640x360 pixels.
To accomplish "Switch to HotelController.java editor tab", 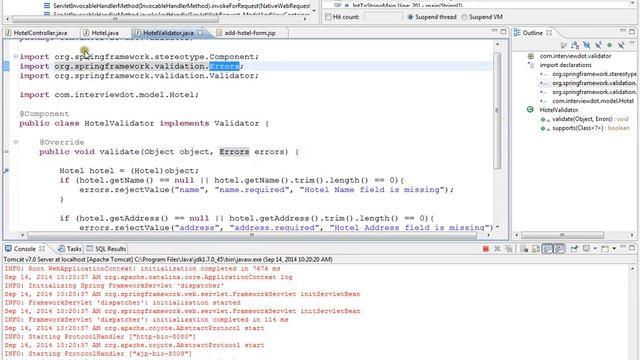I will pyautogui.click(x=37, y=33).
